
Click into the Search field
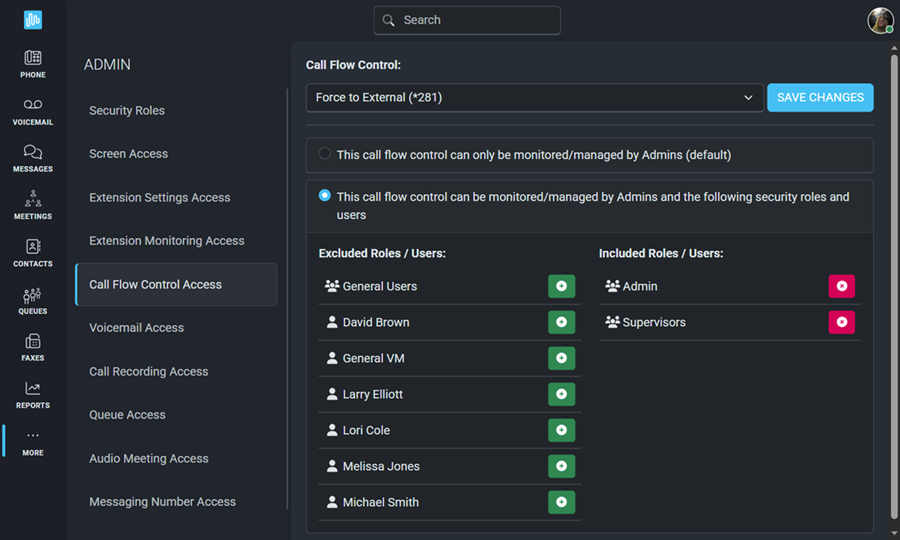[x=467, y=20]
